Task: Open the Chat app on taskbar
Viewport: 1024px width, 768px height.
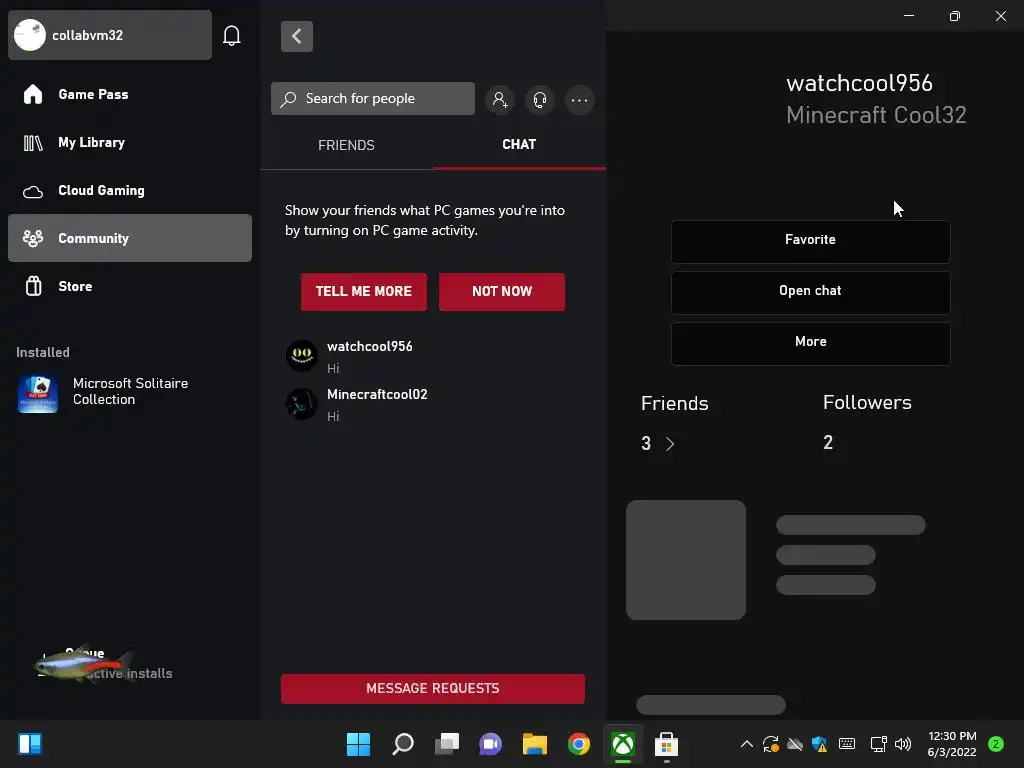Action: 490,744
